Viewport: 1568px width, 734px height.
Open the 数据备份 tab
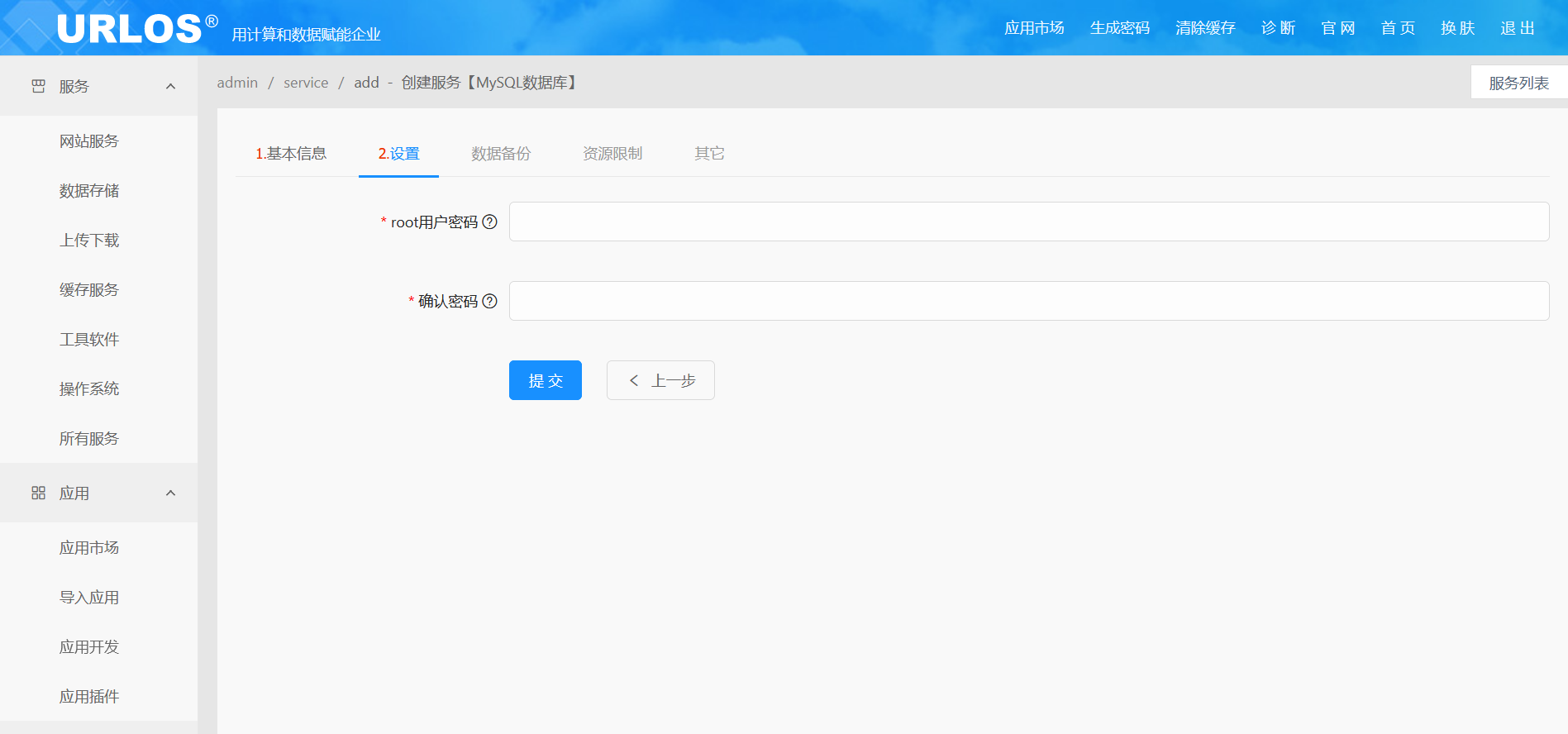[x=501, y=154]
